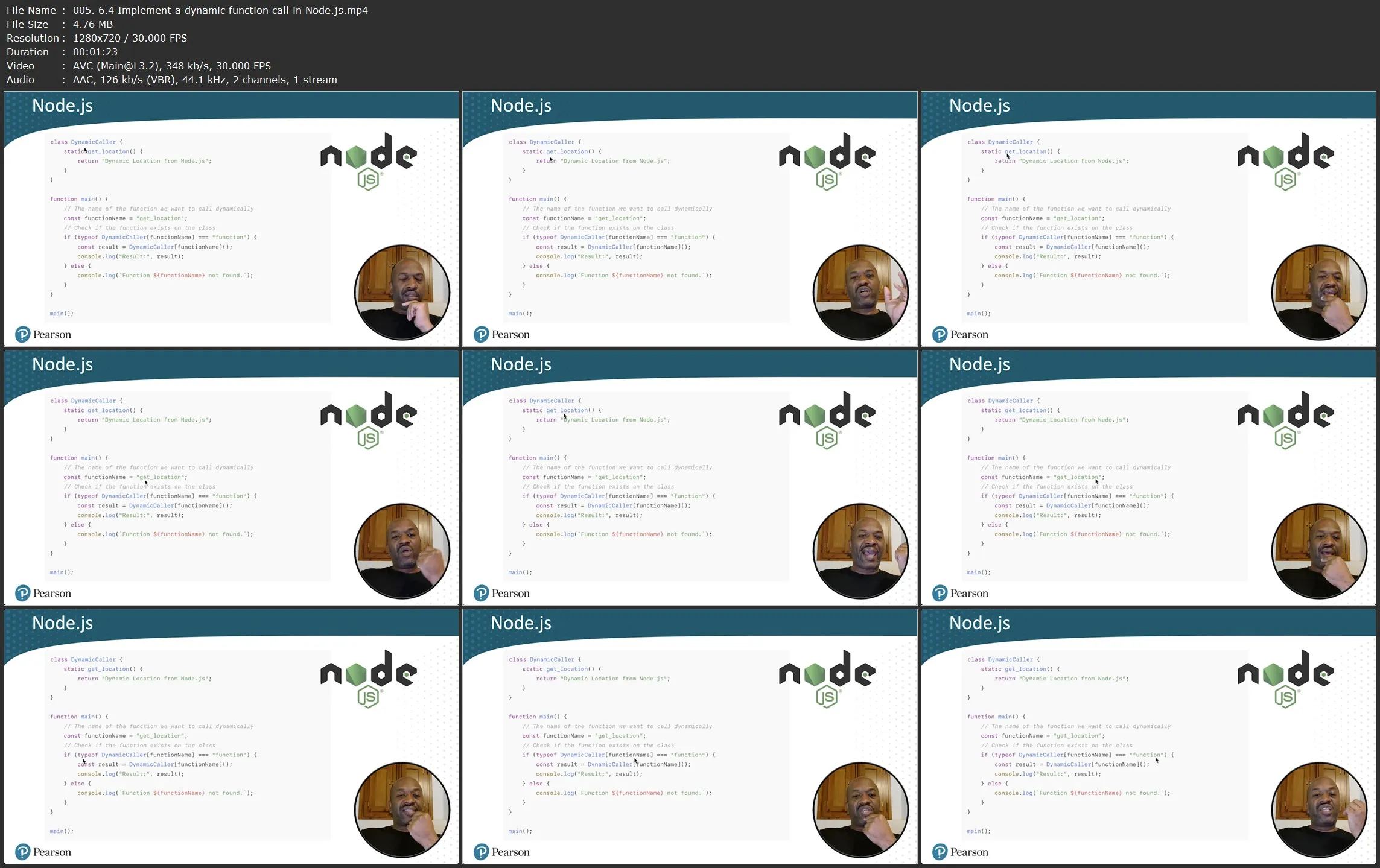Click the 'Node.js' slide title in the bottom-right frame
The height and width of the screenshot is (868, 1380).
979,623
